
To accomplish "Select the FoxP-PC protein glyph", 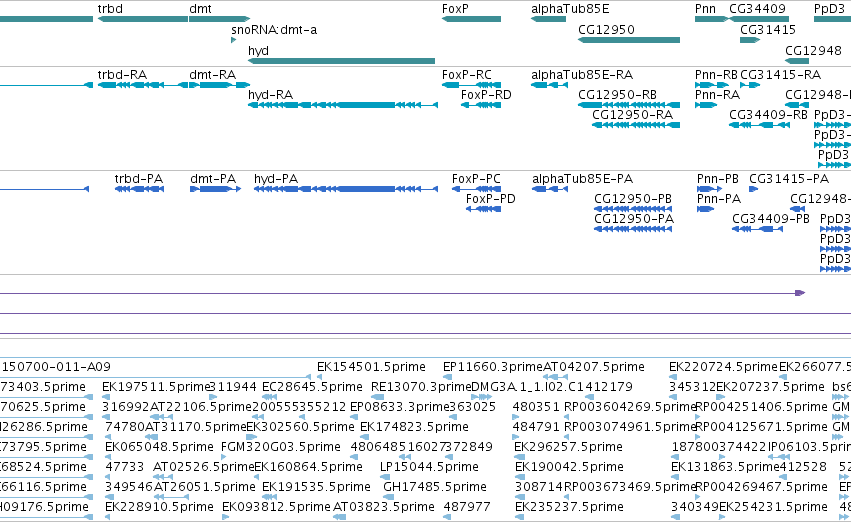I will pos(477,189).
